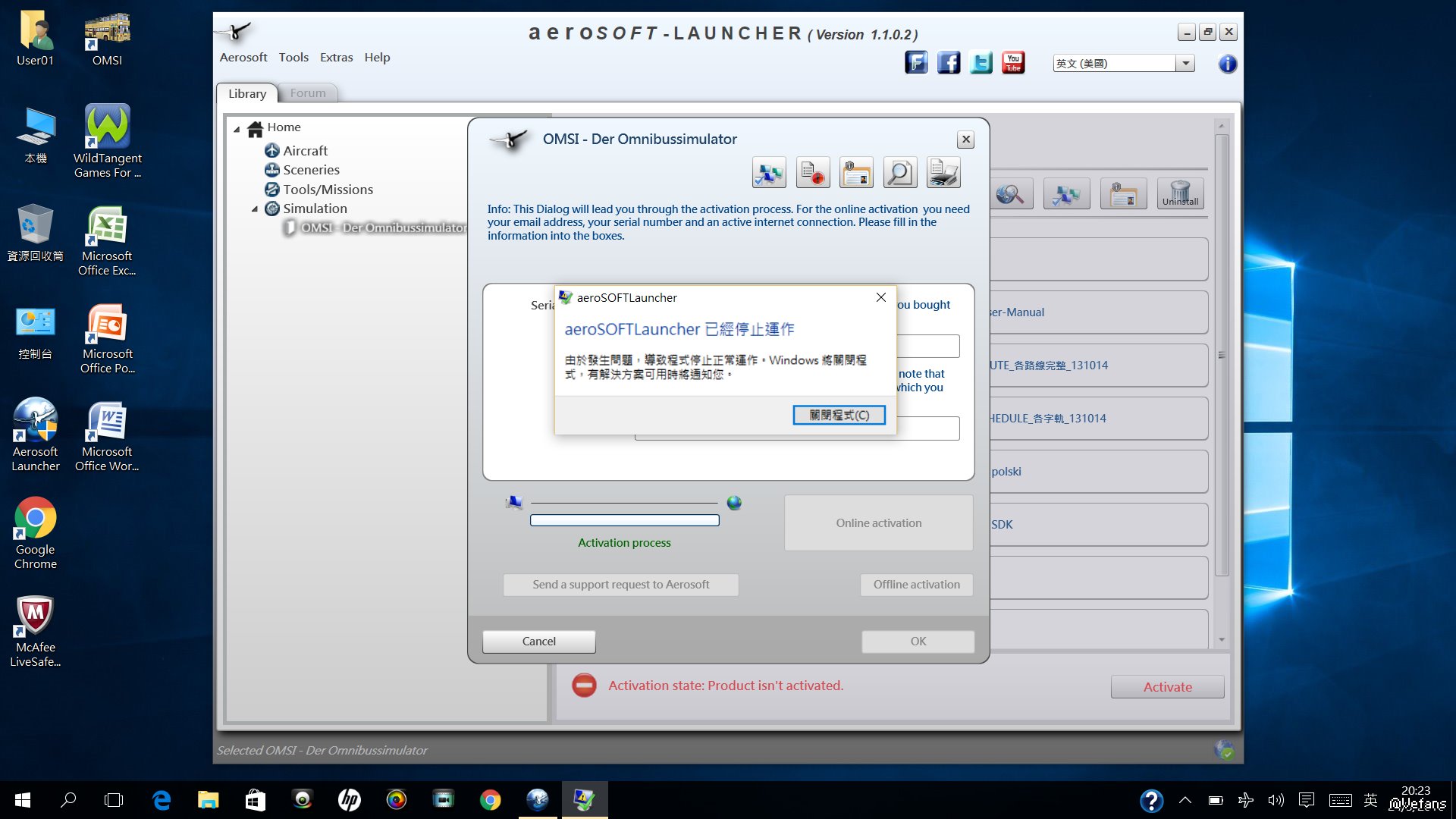Click the magnifier icon in OMSI dialog
Image resolution: width=1456 pixels, height=819 pixels.
coord(899,173)
